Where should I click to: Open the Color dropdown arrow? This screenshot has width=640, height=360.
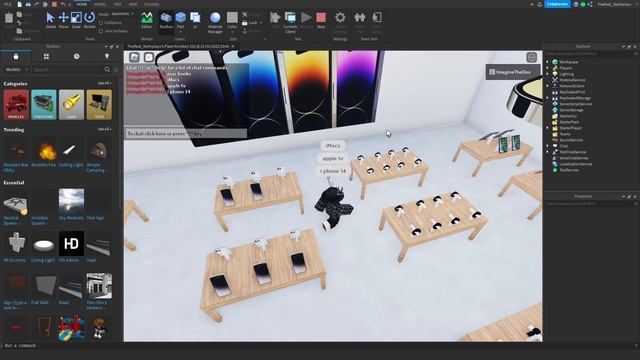[232, 31]
